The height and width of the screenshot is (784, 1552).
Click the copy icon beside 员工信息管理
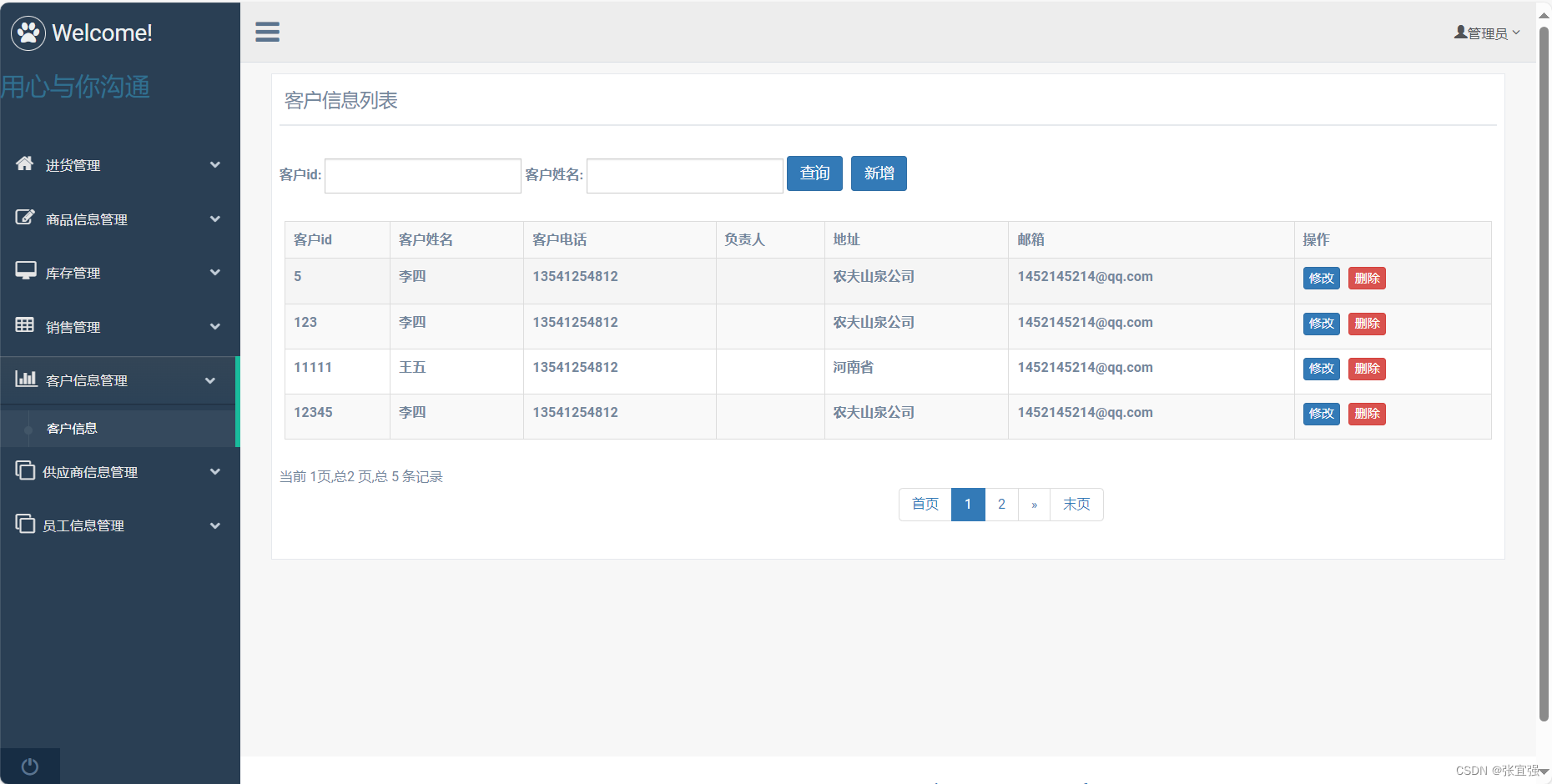pos(25,524)
